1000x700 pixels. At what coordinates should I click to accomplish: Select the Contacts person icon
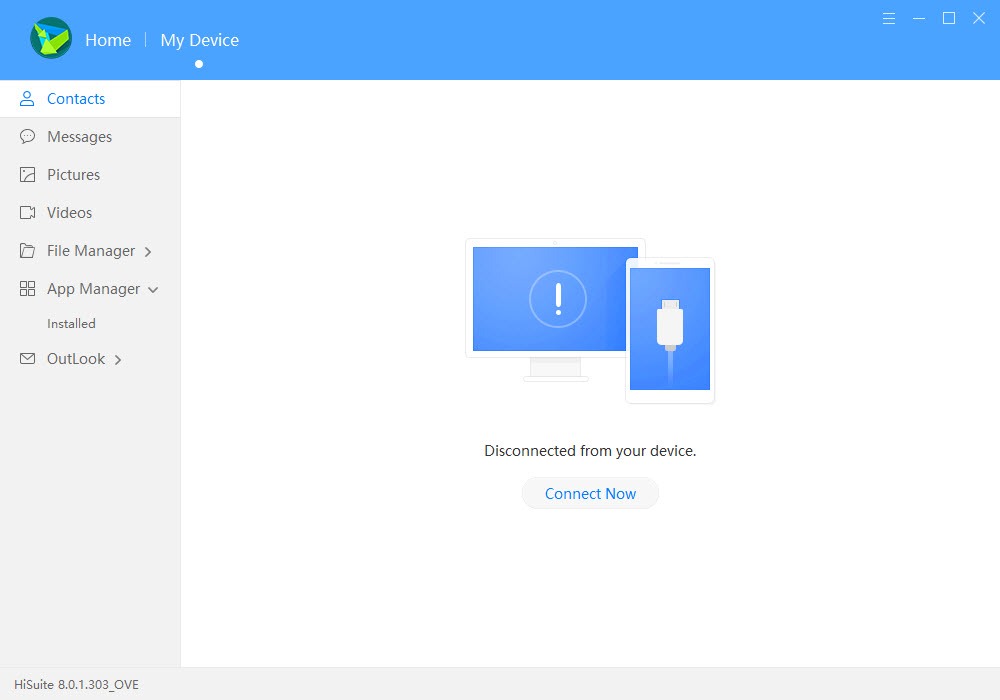point(28,99)
